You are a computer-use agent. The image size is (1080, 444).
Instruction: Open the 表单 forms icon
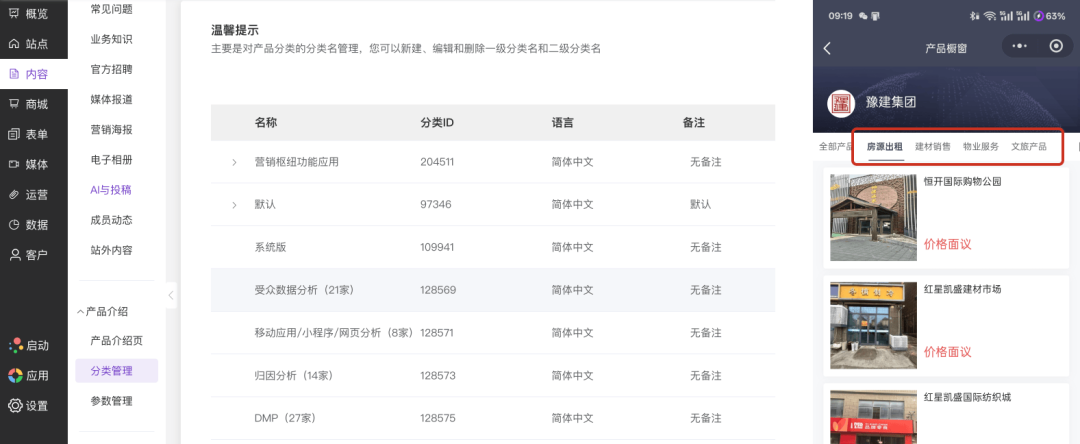[14, 134]
